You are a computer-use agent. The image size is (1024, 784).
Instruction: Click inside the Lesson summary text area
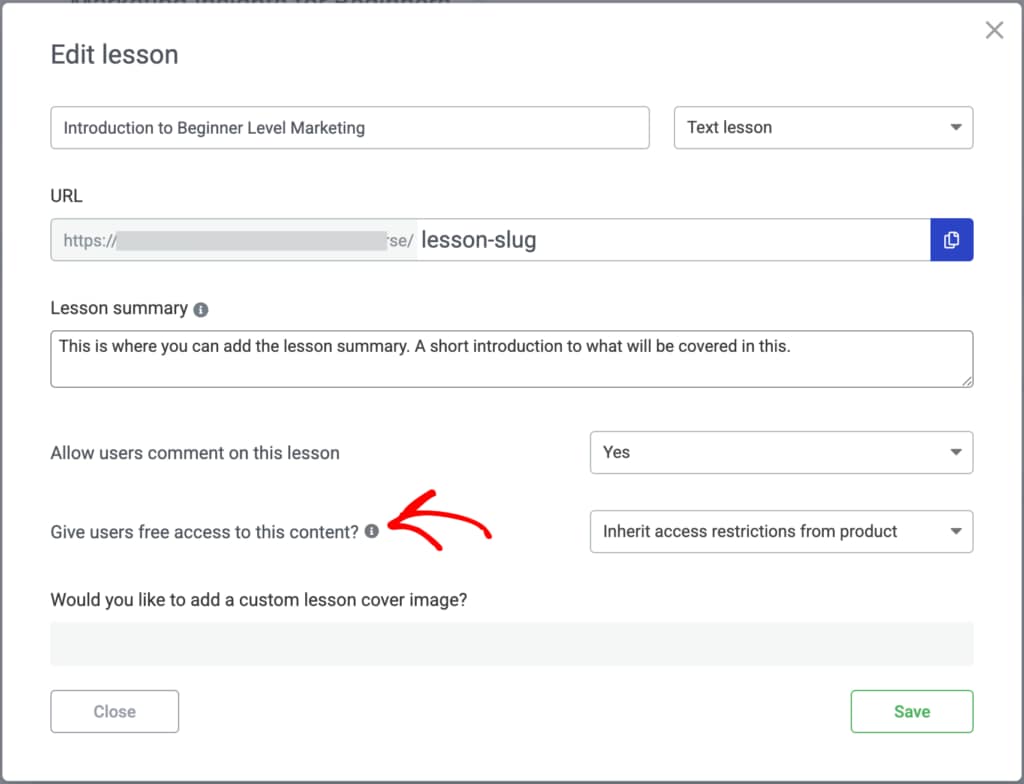pyautogui.click(x=512, y=358)
